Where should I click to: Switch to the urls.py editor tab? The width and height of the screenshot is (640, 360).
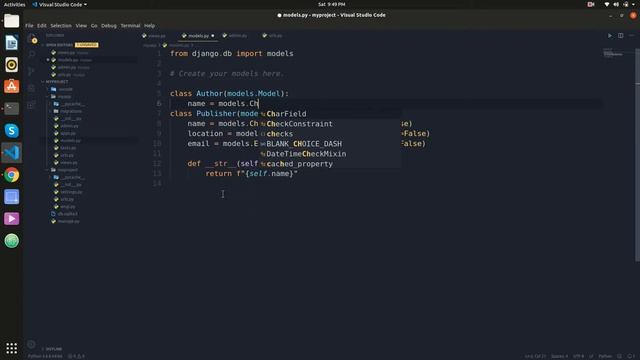[275, 36]
